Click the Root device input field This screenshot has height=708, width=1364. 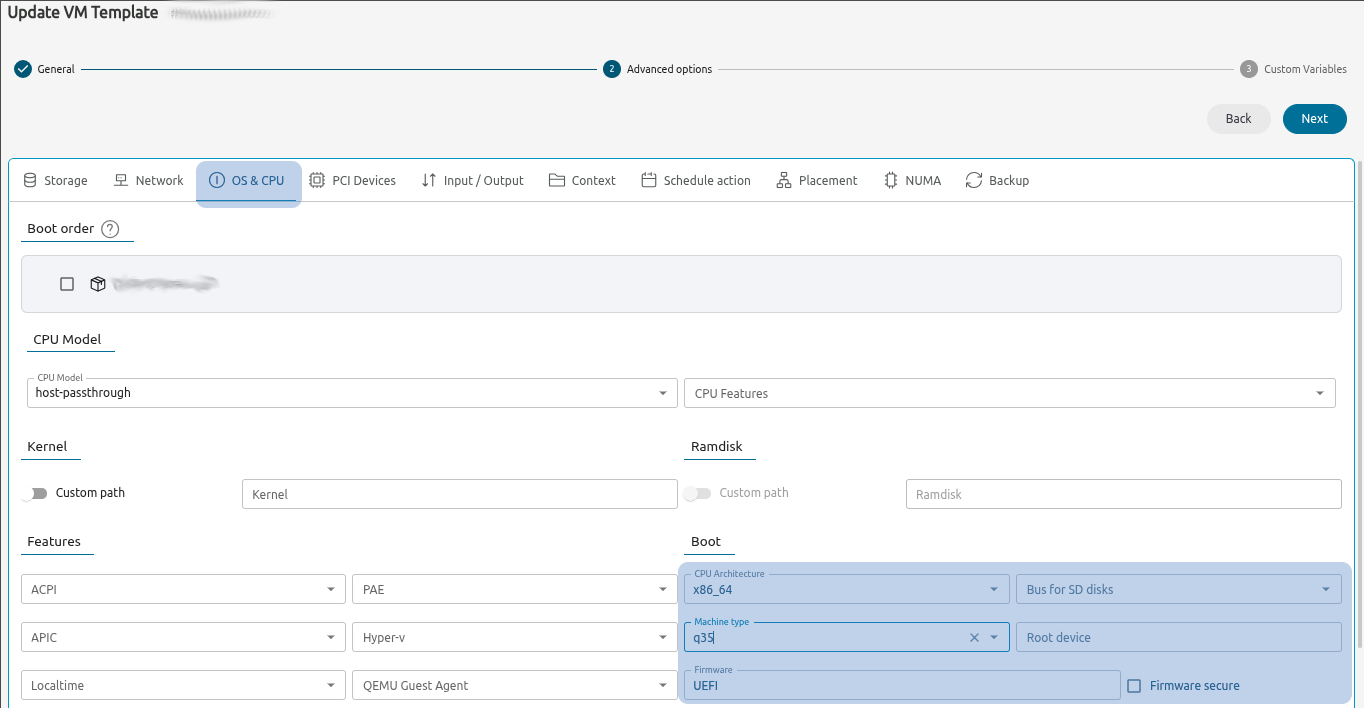[x=1177, y=638]
